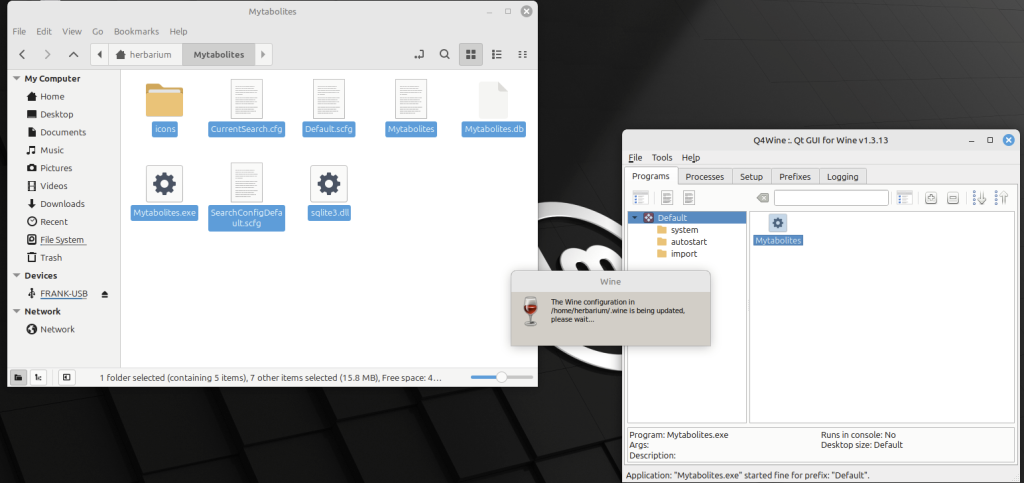Eject the FRANK-USB device
Image resolution: width=1024 pixels, height=483 pixels.
click(x=105, y=294)
